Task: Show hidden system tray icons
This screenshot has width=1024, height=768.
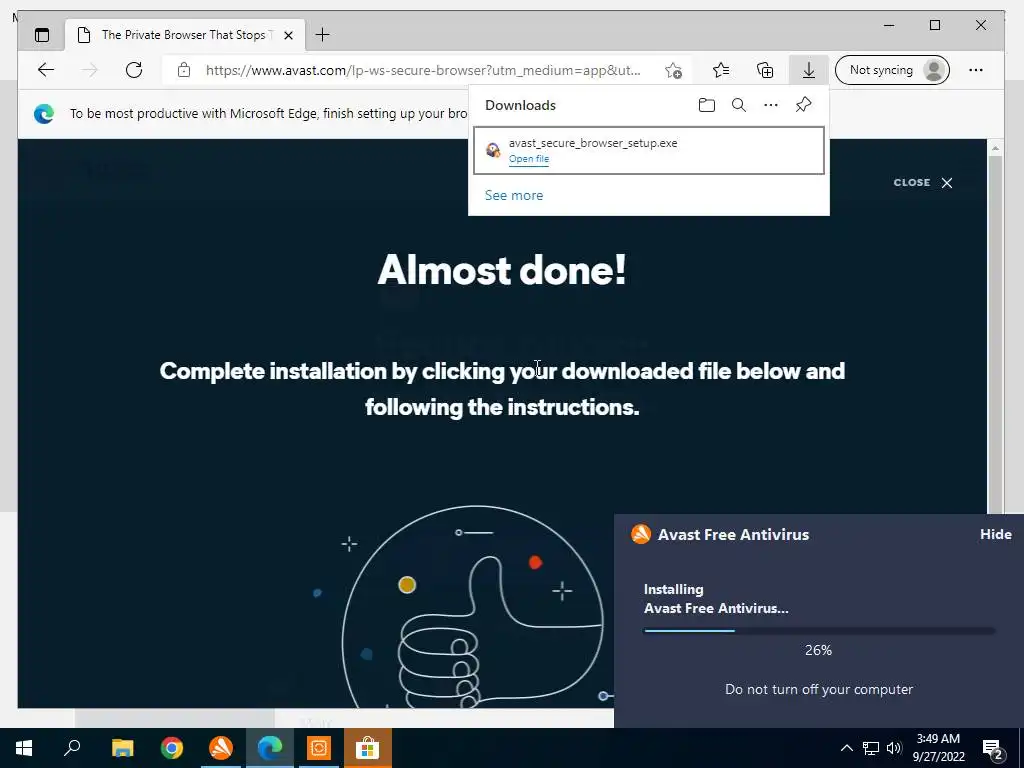Action: tap(846, 748)
